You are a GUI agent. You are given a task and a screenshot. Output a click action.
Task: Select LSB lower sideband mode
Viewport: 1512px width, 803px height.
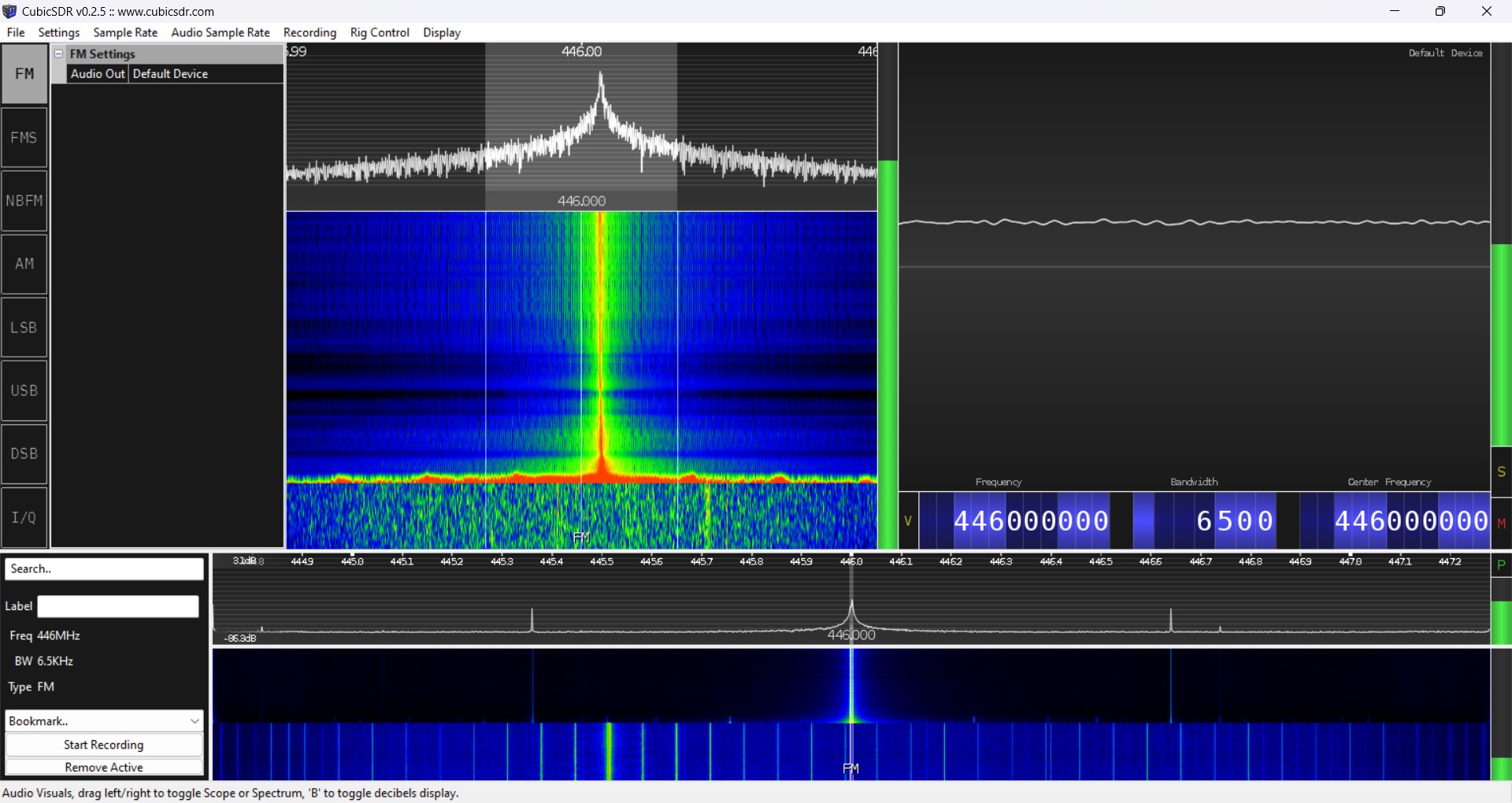click(24, 327)
